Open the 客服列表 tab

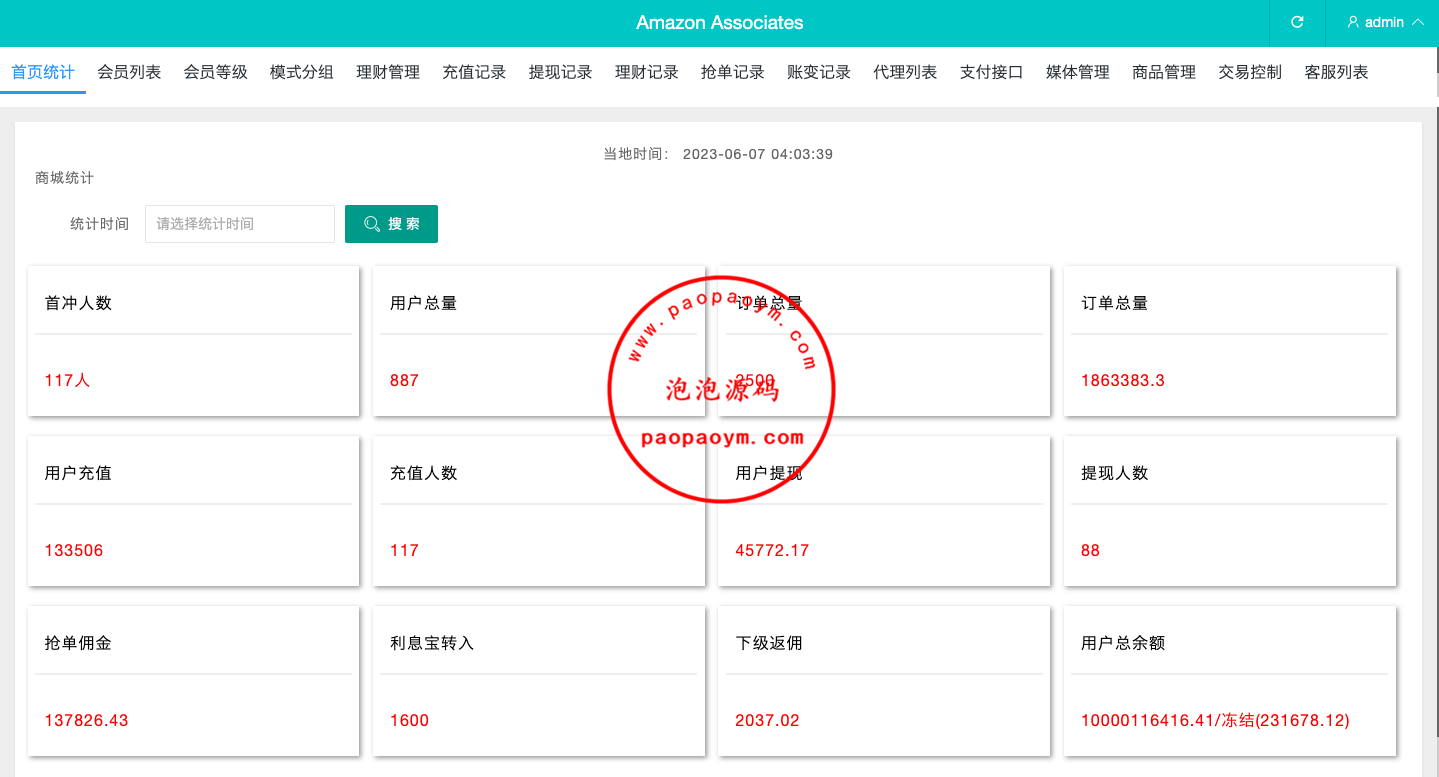pos(1336,72)
